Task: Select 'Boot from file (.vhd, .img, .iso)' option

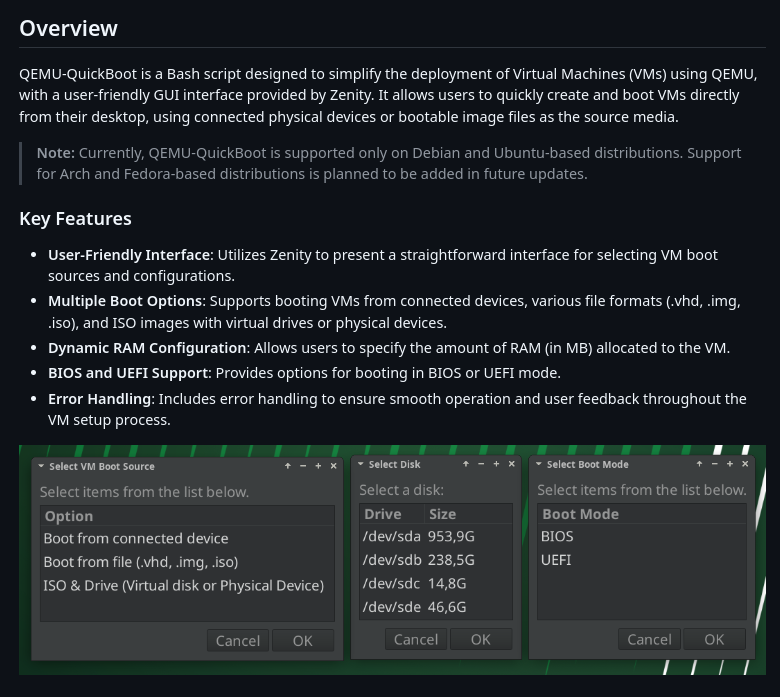Action: click(x=187, y=562)
